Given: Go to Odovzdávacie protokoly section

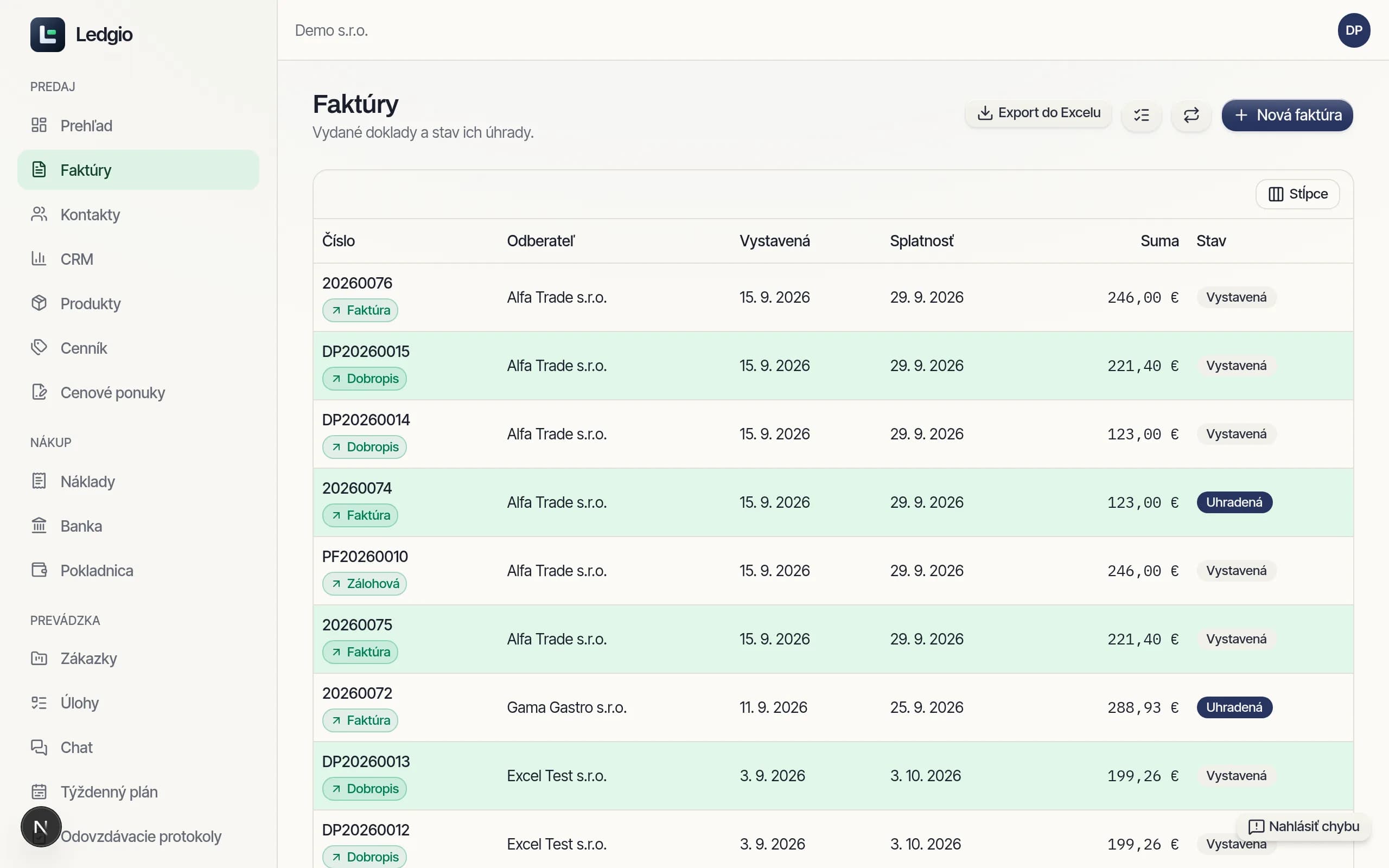Looking at the screenshot, I should tap(141, 837).
